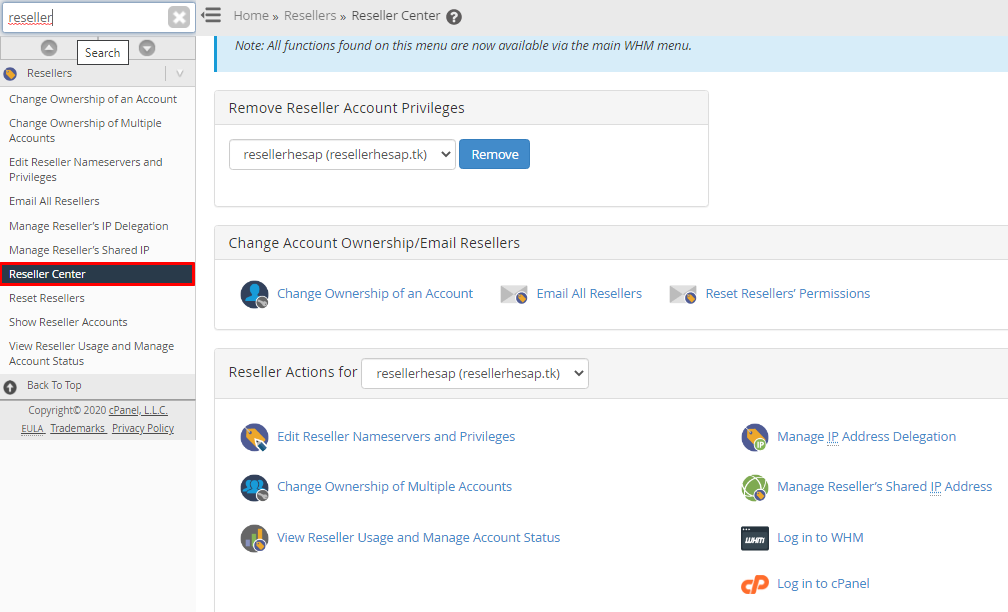Open View Reseller Usage and Manage Account Status link
The image size is (1008, 612).
[x=418, y=537]
